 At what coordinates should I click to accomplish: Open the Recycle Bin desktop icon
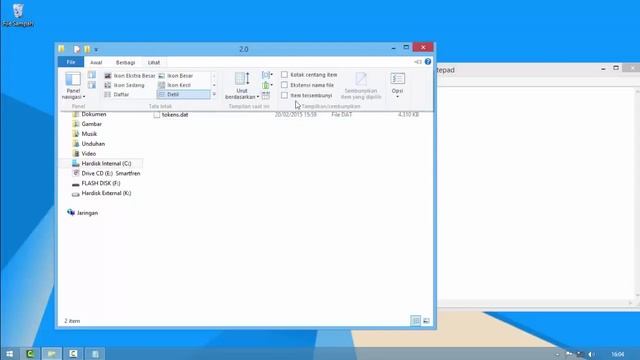click(x=18, y=15)
